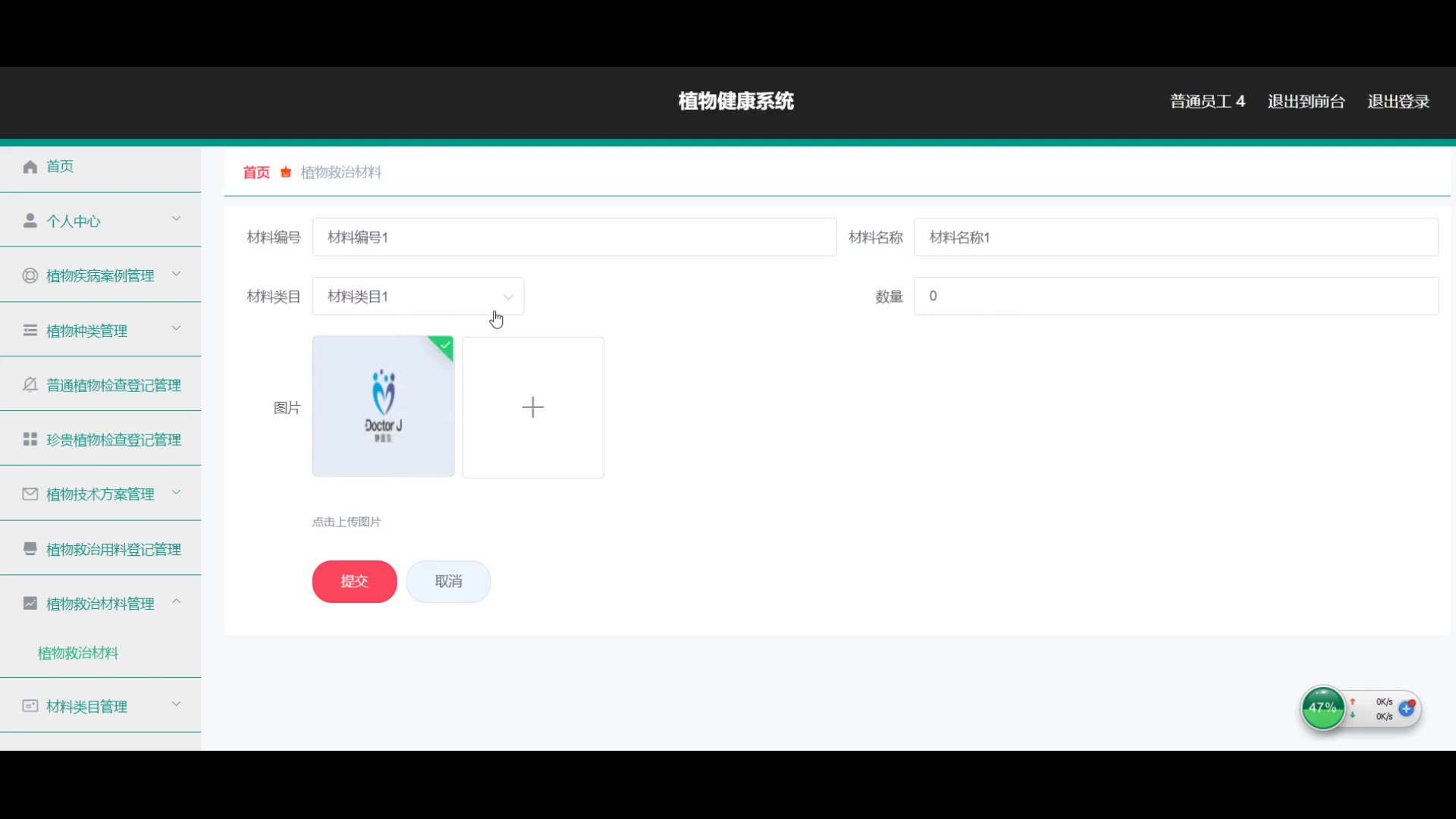Click the green checkmark on uploaded image
Screen dimensions: 1456x819
pyautogui.click(x=445, y=345)
